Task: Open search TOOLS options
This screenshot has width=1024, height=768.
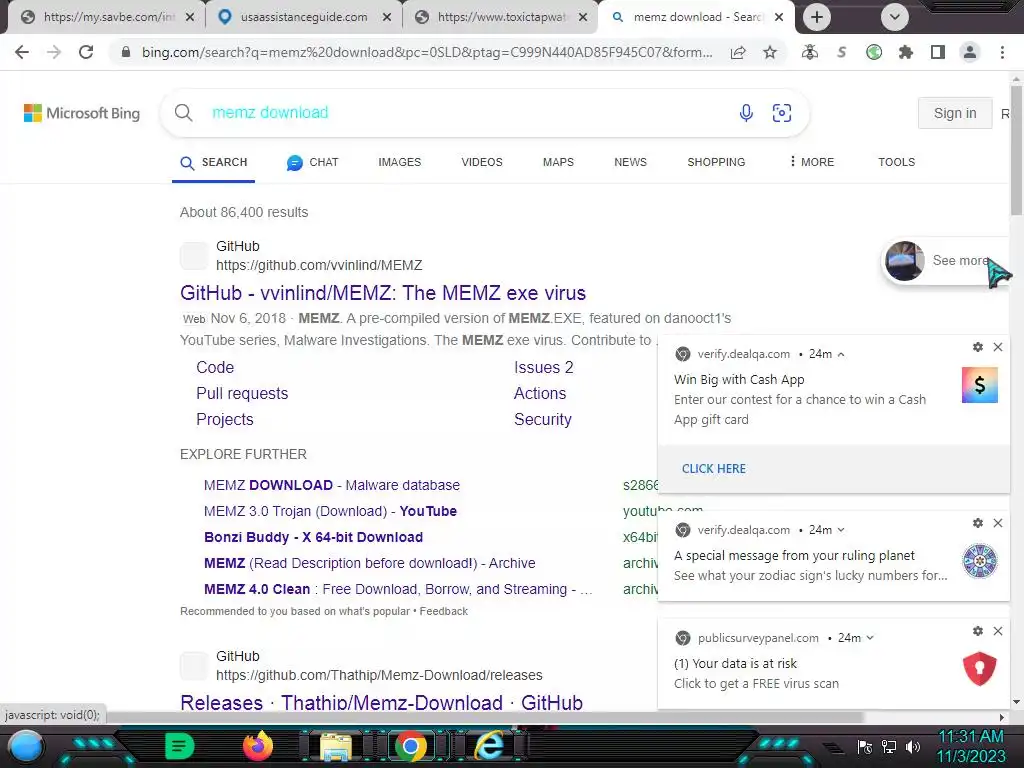Action: [x=896, y=162]
